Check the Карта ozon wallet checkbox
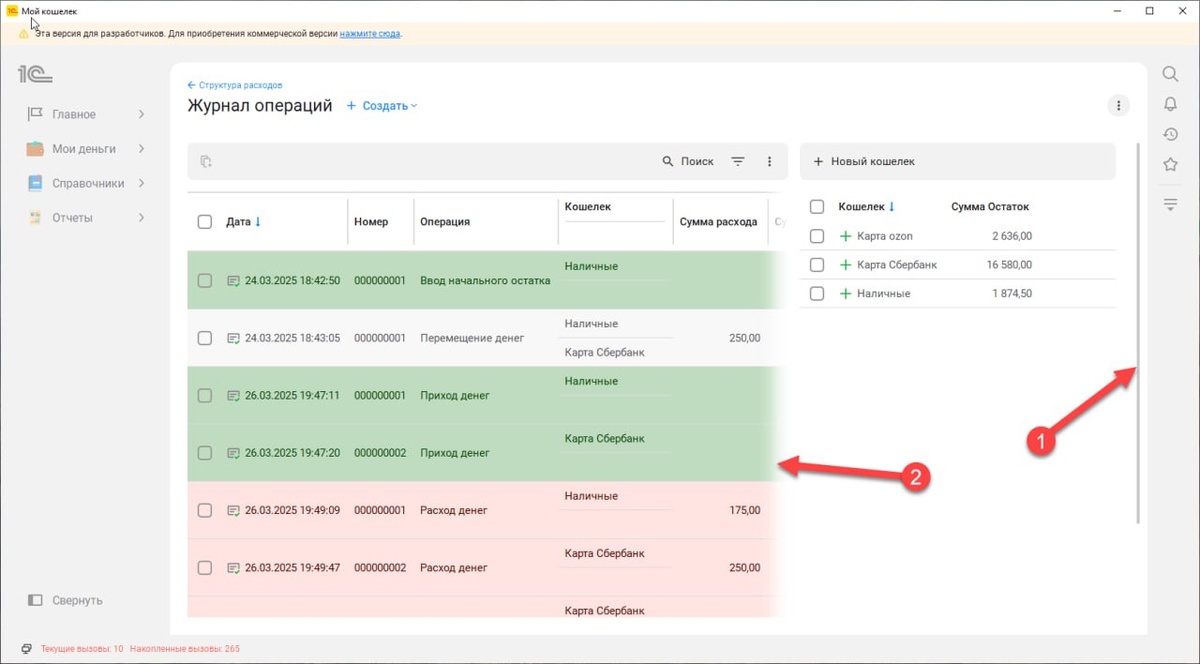 (817, 236)
